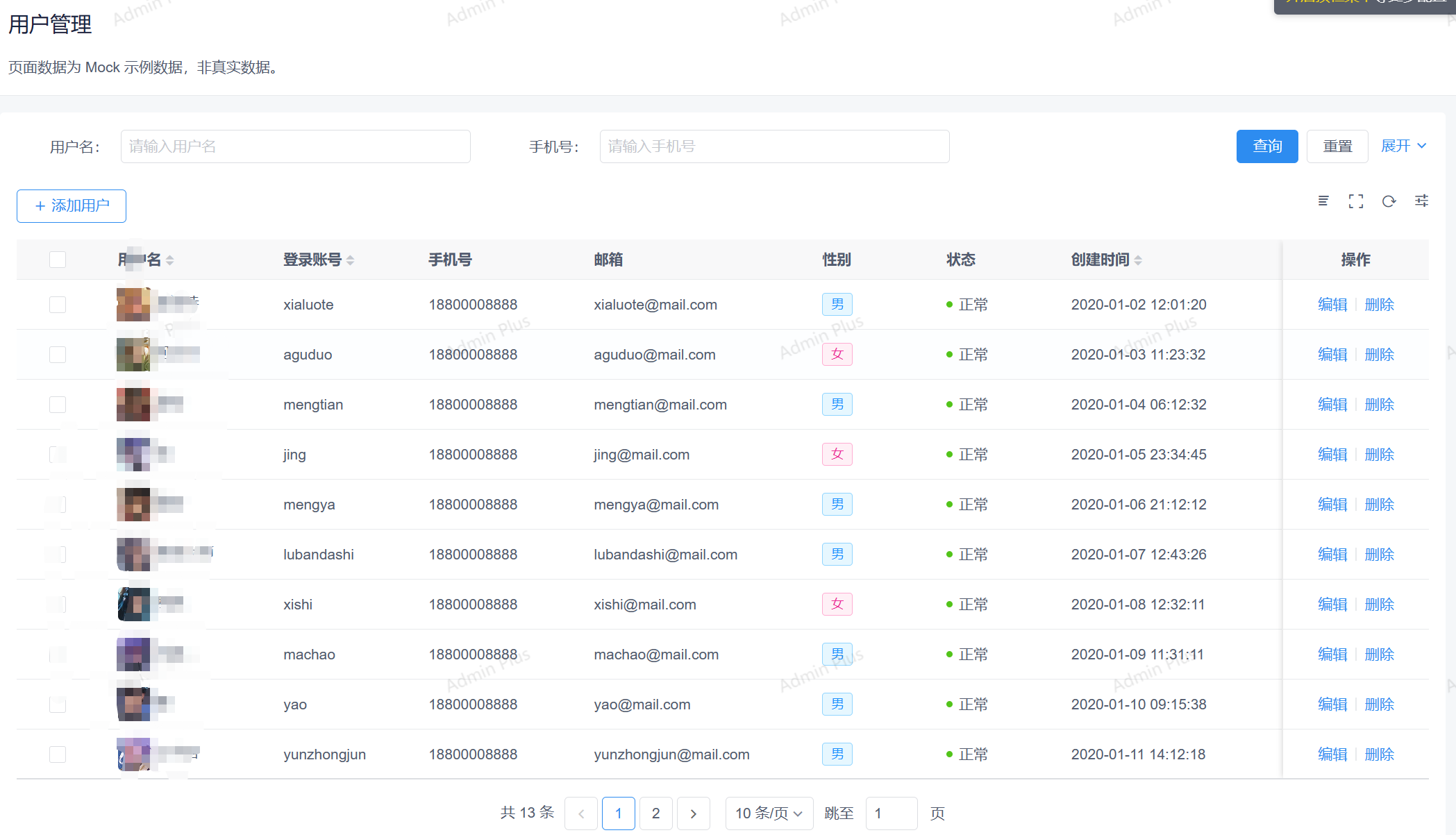Open the 10 条/页 page size dropdown

point(769,813)
